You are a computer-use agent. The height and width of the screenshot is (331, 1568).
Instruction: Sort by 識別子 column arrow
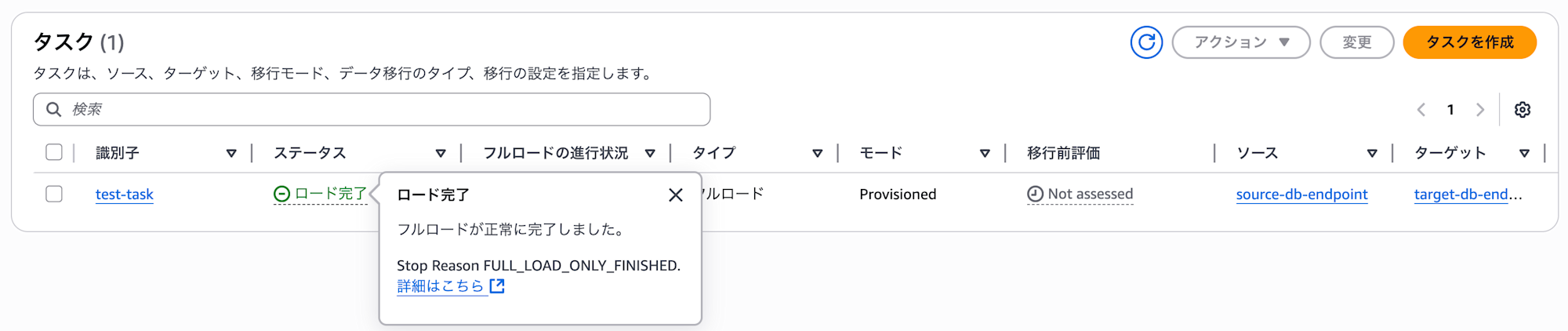click(231, 154)
